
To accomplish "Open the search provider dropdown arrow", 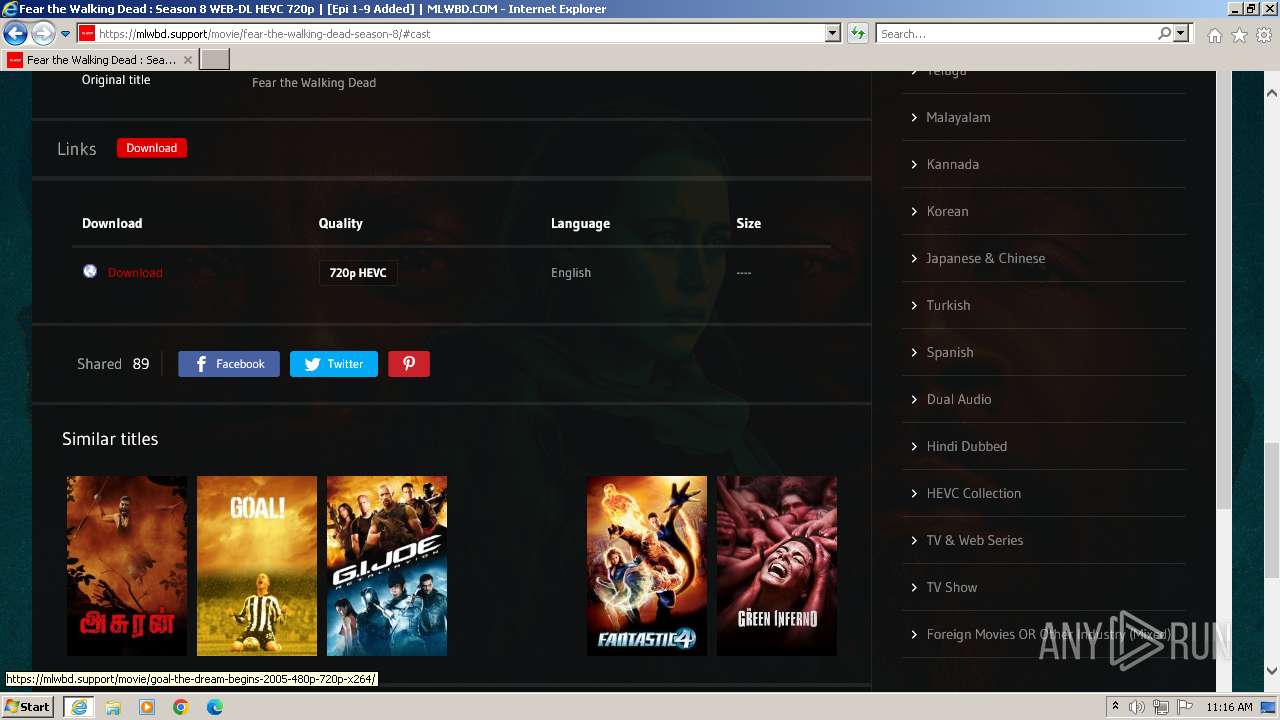I will [x=1182, y=34].
